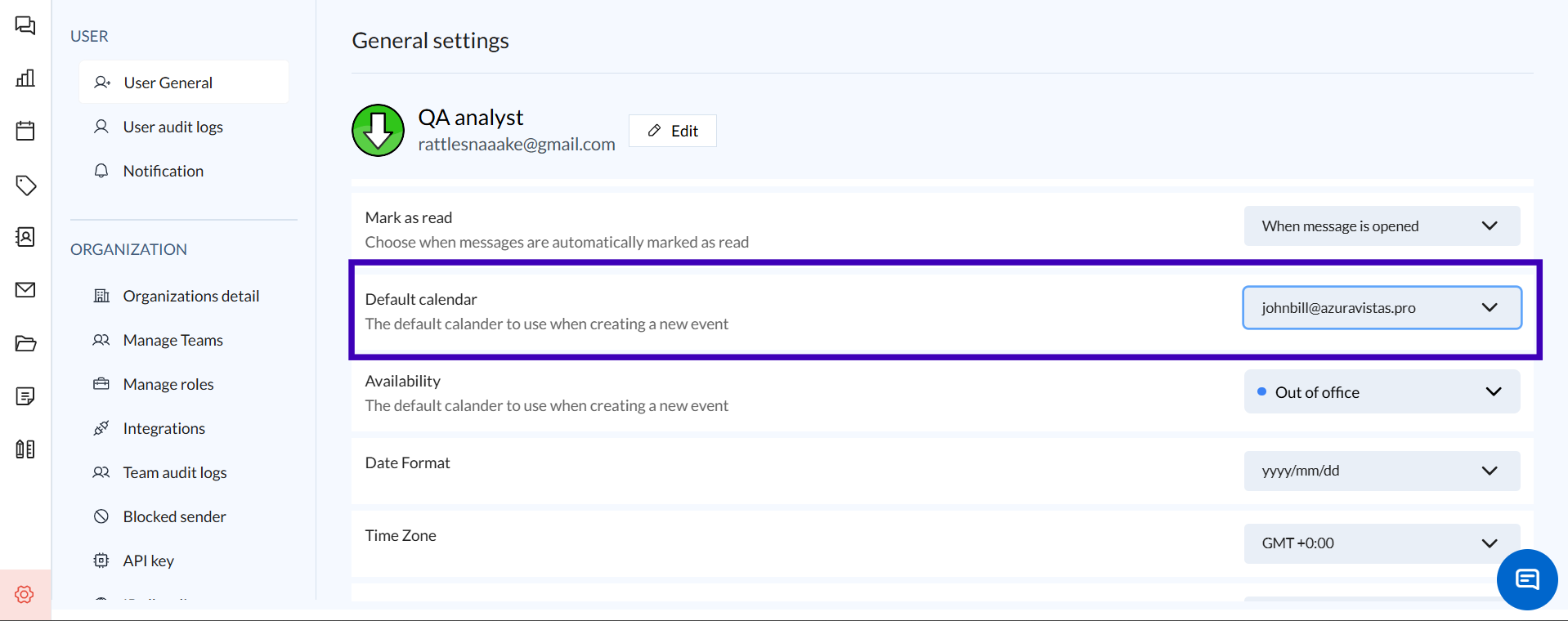
Task: Open the analytics bar chart icon
Action: tap(25, 78)
